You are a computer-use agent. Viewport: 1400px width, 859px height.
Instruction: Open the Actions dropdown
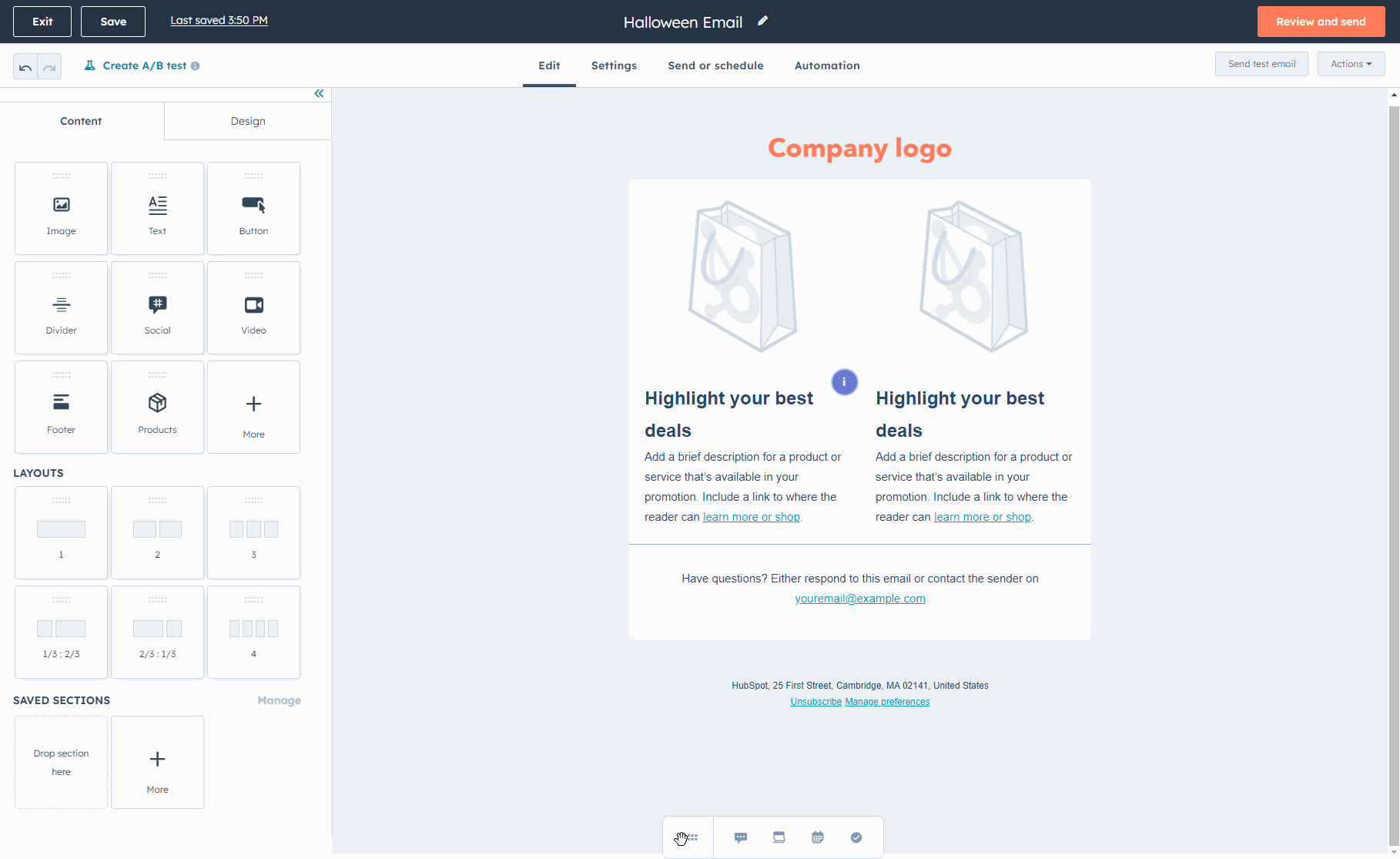point(1351,64)
